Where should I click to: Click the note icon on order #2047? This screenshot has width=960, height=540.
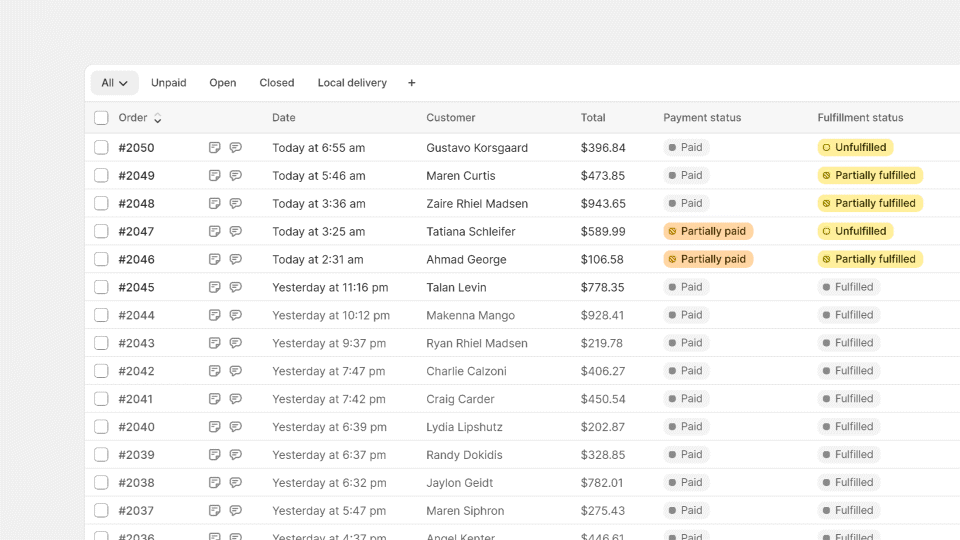[214, 232]
